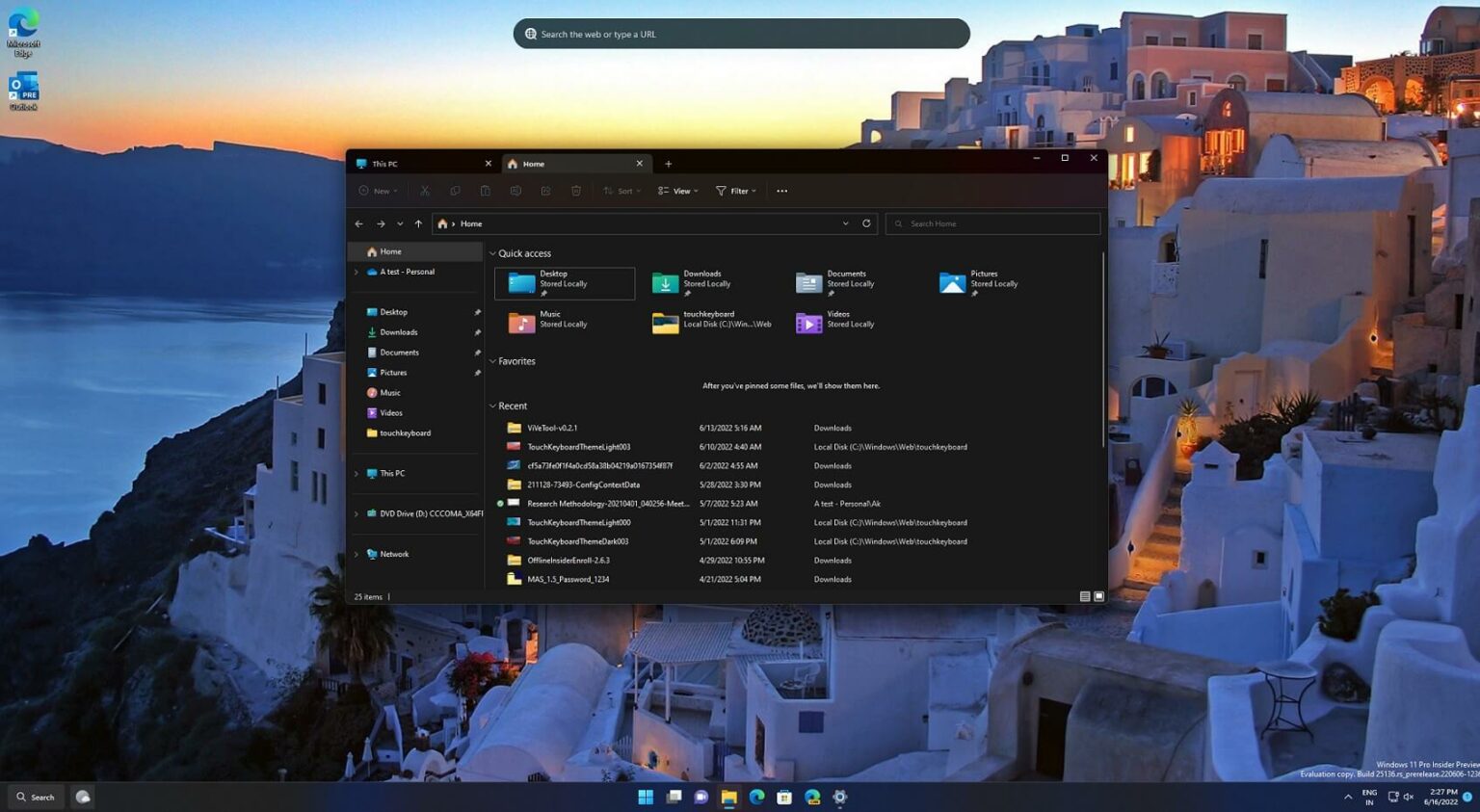The image size is (1480, 812).
Task: Open Settings from the taskbar gear icon
Action: click(x=838, y=797)
